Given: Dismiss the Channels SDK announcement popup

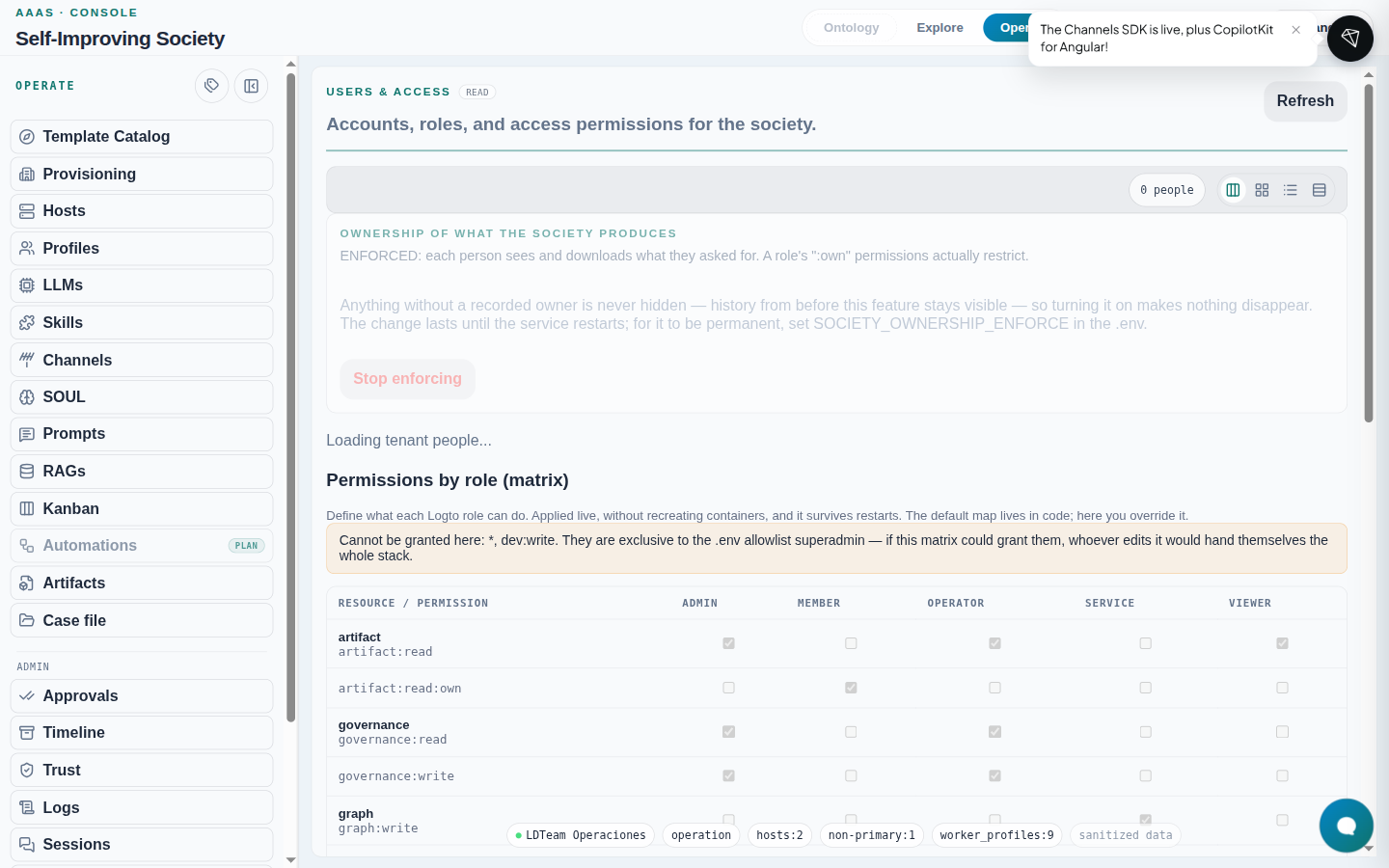Looking at the screenshot, I should 1295,30.
